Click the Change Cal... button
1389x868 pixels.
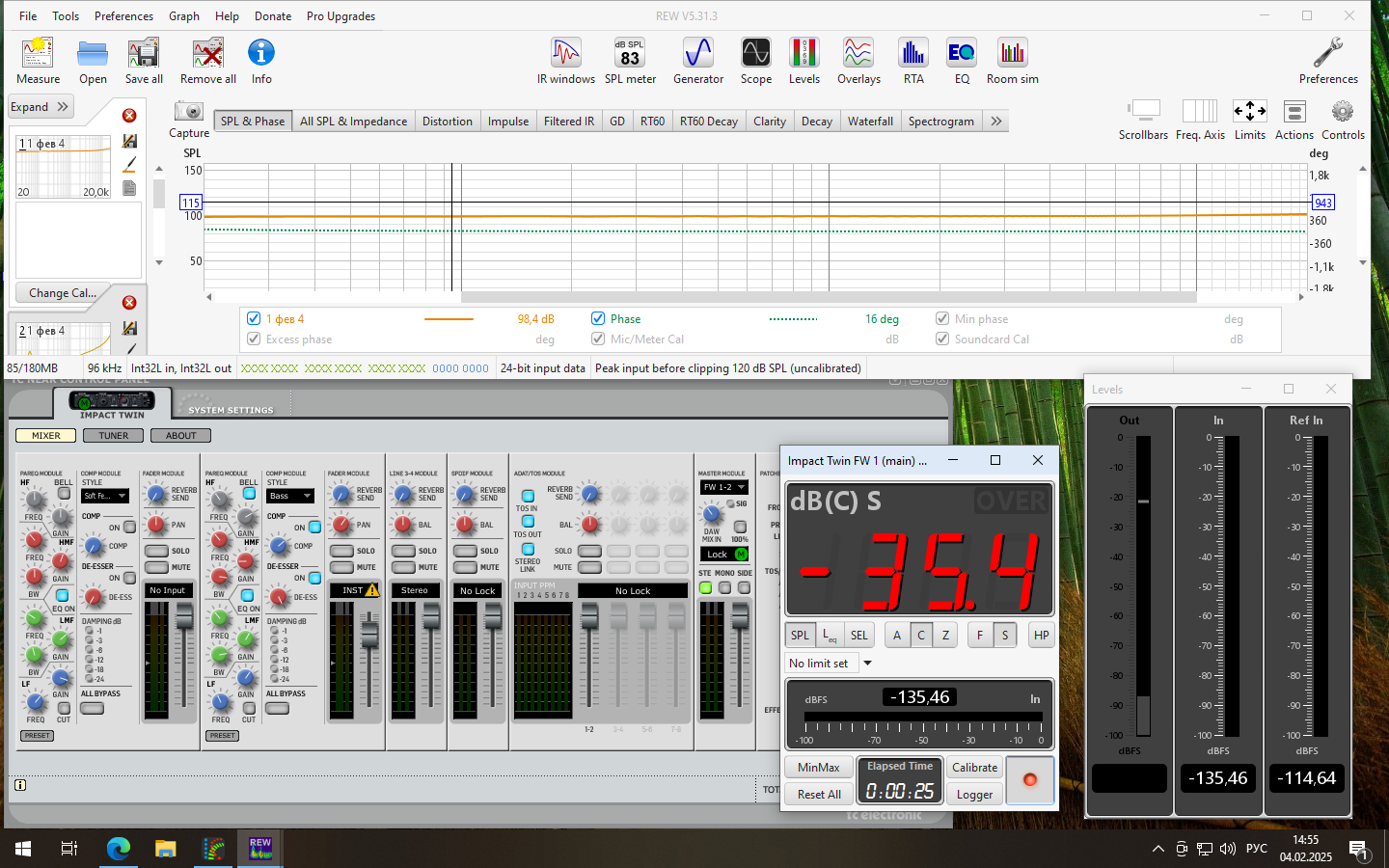(x=62, y=292)
